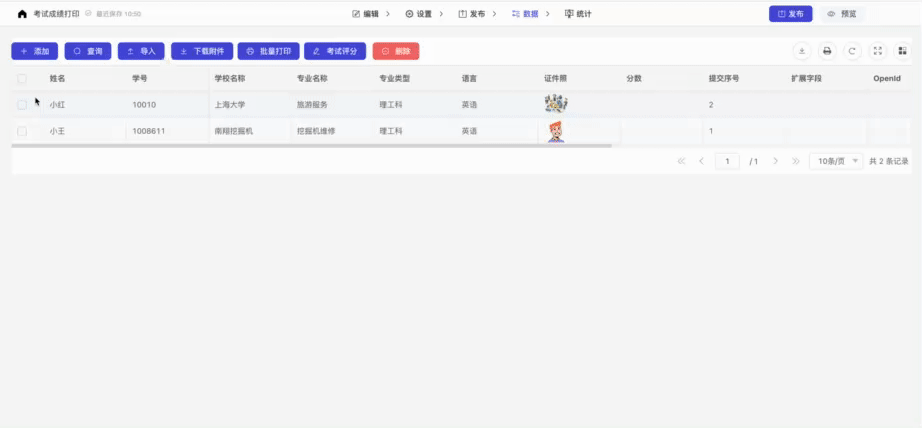Screen dimensions: 922x428
Task: Click the 导入 import button
Action: 141,51
